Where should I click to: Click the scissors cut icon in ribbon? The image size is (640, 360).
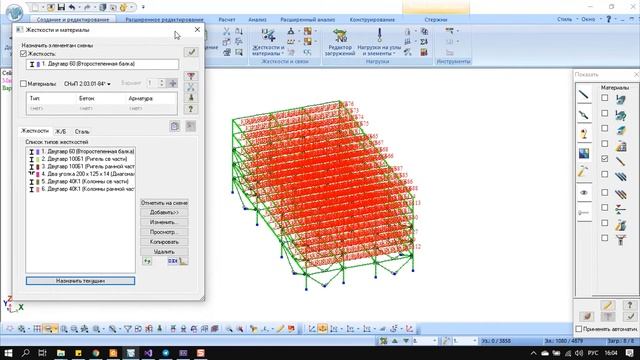tap(227, 31)
